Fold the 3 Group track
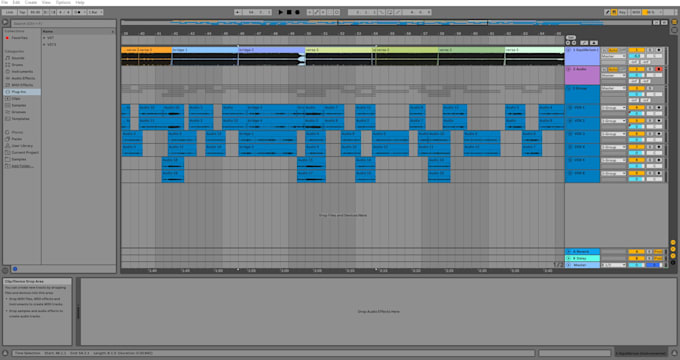This screenshot has height=360, width=680. click(569, 88)
